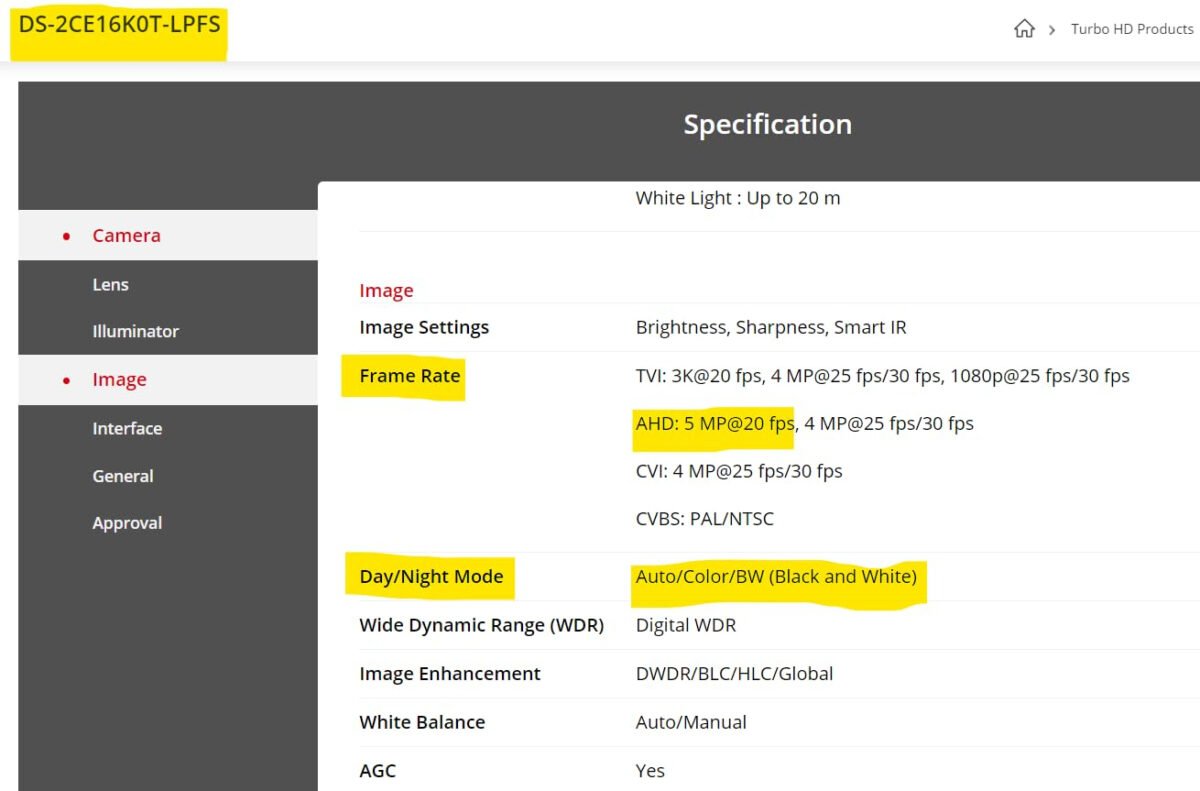The image size is (1200, 791).
Task: Click the DS-2CE16K0T-LPFS product title
Action: 120,25
